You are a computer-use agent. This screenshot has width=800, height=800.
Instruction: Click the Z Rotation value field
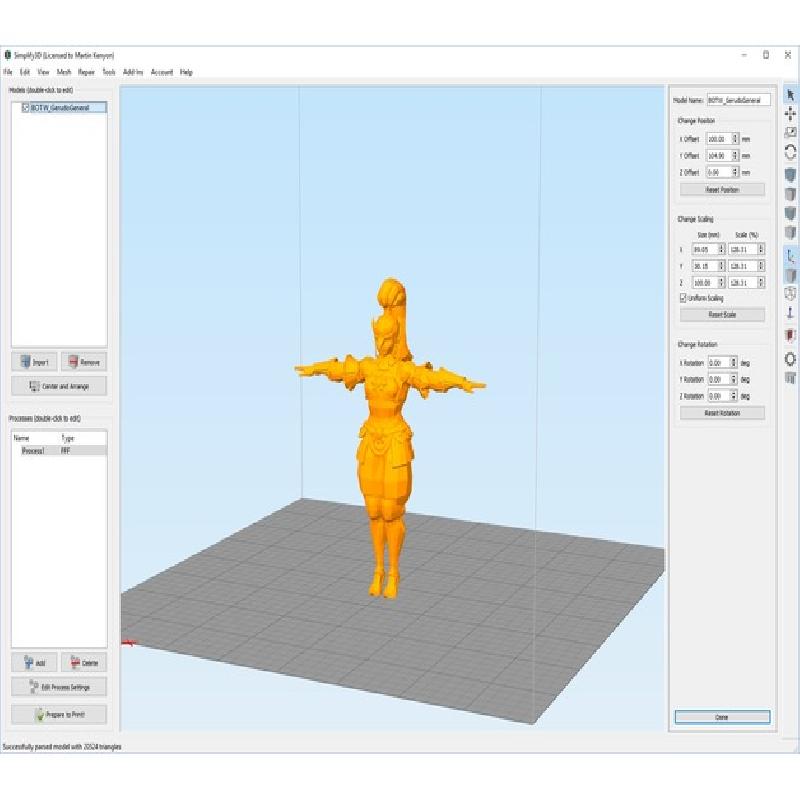[719, 396]
